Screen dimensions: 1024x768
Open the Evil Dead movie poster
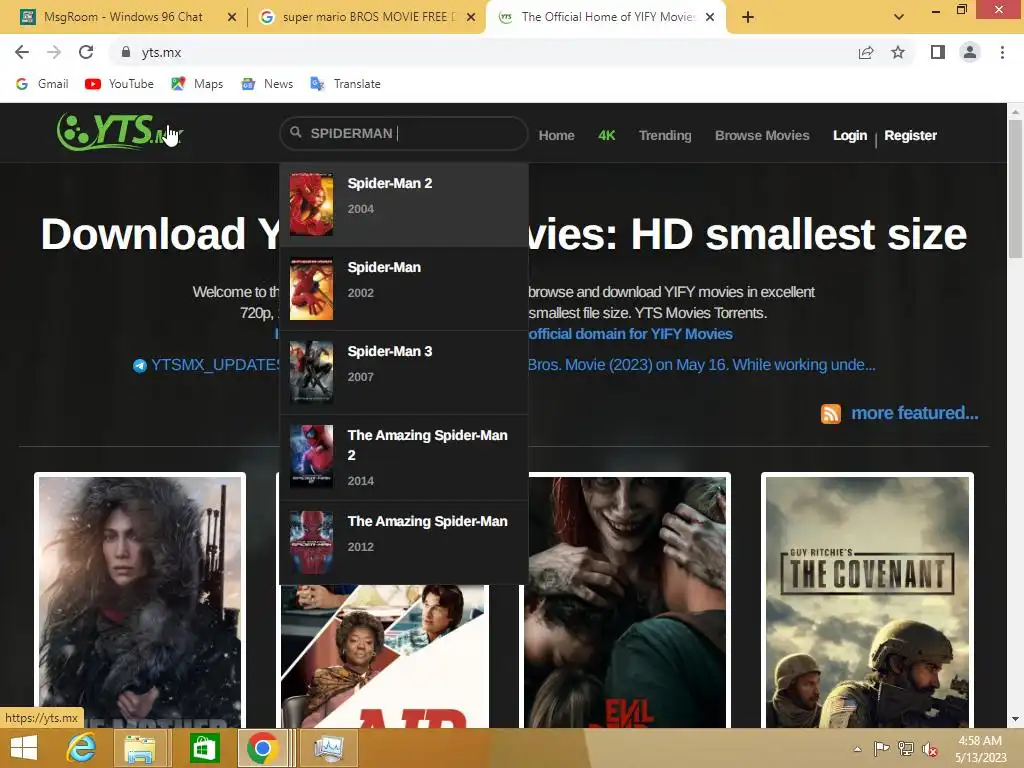tap(627, 601)
